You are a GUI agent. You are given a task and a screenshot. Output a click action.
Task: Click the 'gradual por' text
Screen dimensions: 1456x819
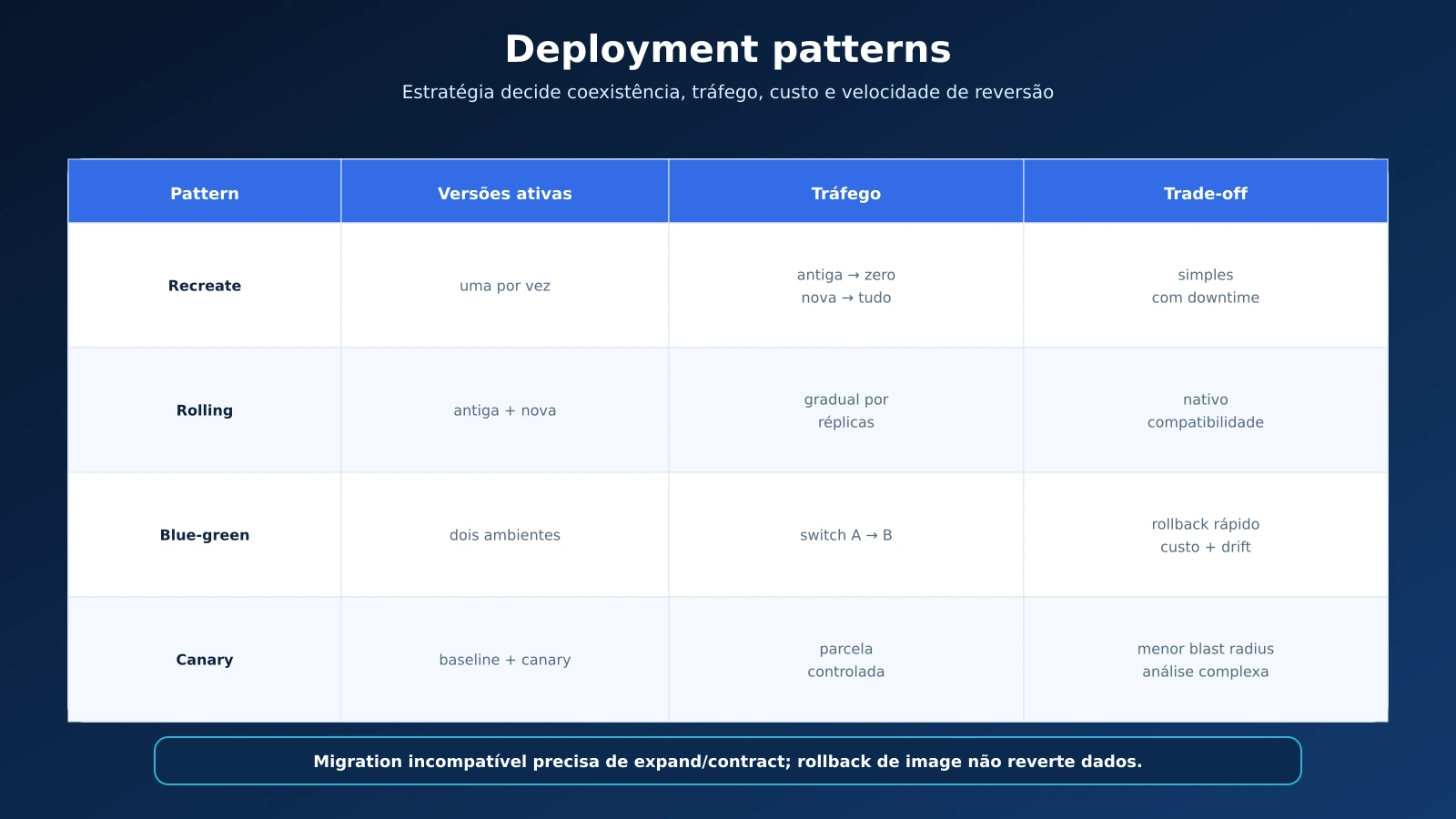[x=846, y=399]
